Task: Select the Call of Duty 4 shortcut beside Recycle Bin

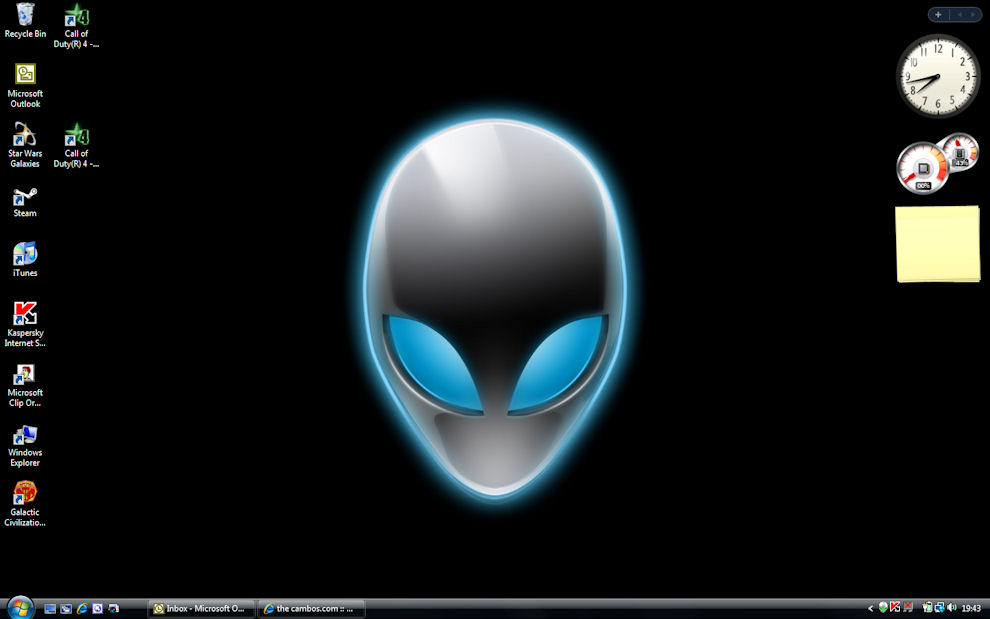Action: coord(76,26)
